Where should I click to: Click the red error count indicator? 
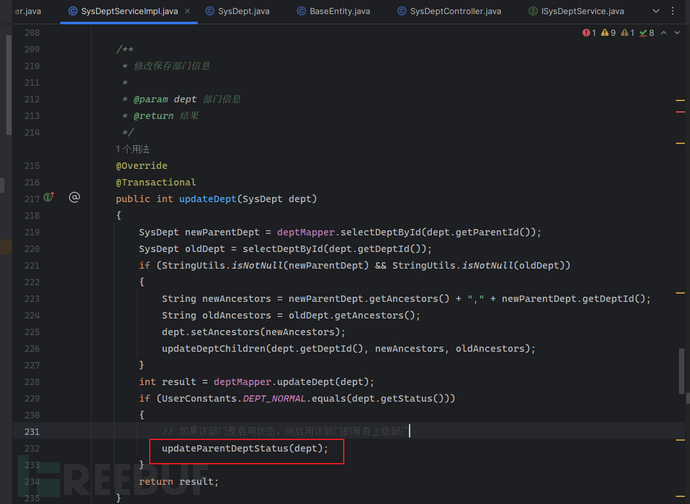pyautogui.click(x=589, y=33)
